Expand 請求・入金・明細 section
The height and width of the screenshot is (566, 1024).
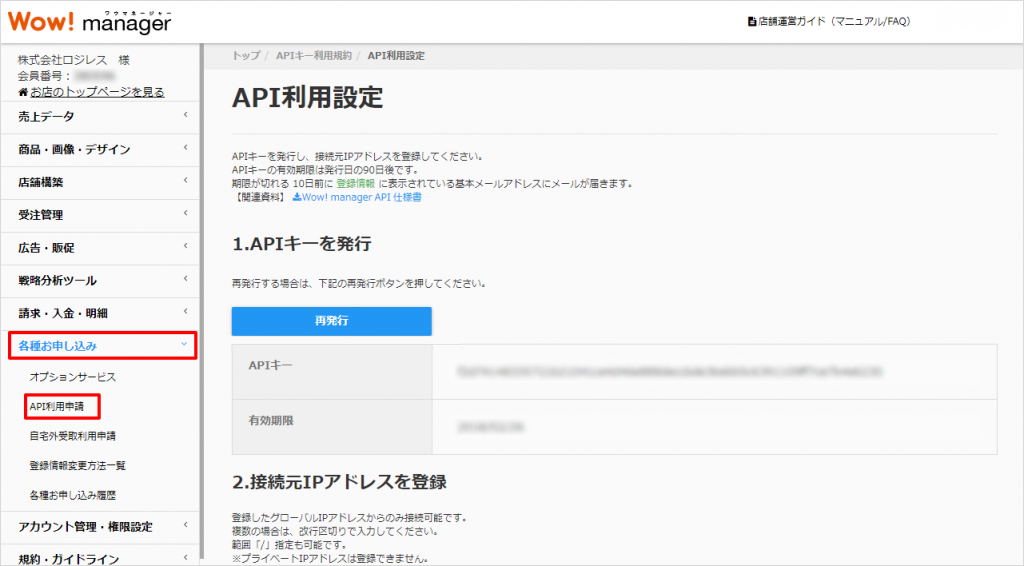(x=100, y=313)
